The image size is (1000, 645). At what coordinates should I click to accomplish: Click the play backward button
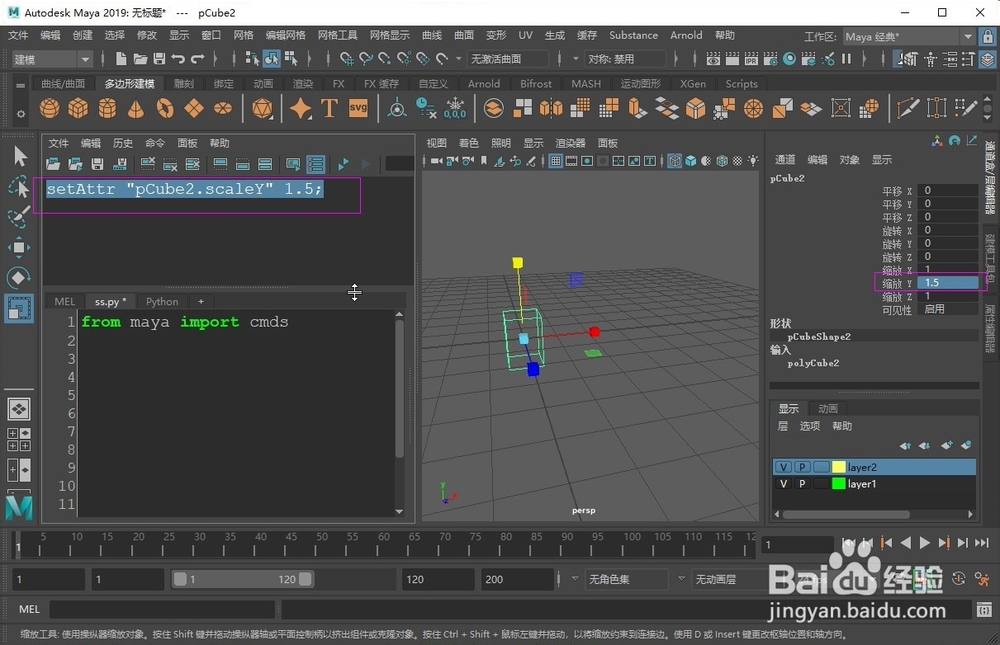[x=906, y=543]
